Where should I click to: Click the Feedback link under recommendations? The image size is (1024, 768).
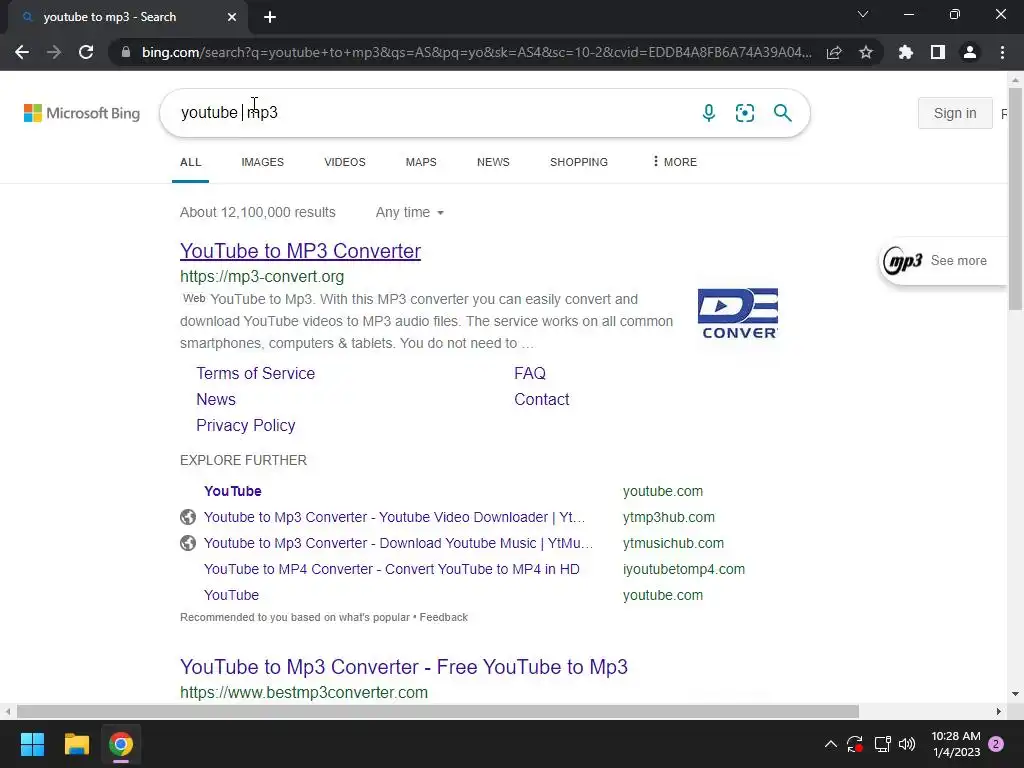(x=443, y=617)
